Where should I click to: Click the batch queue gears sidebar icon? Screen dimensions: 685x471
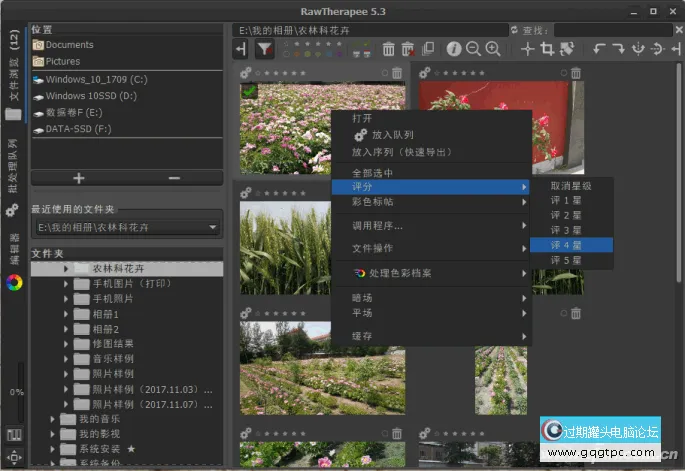[x=13, y=210]
